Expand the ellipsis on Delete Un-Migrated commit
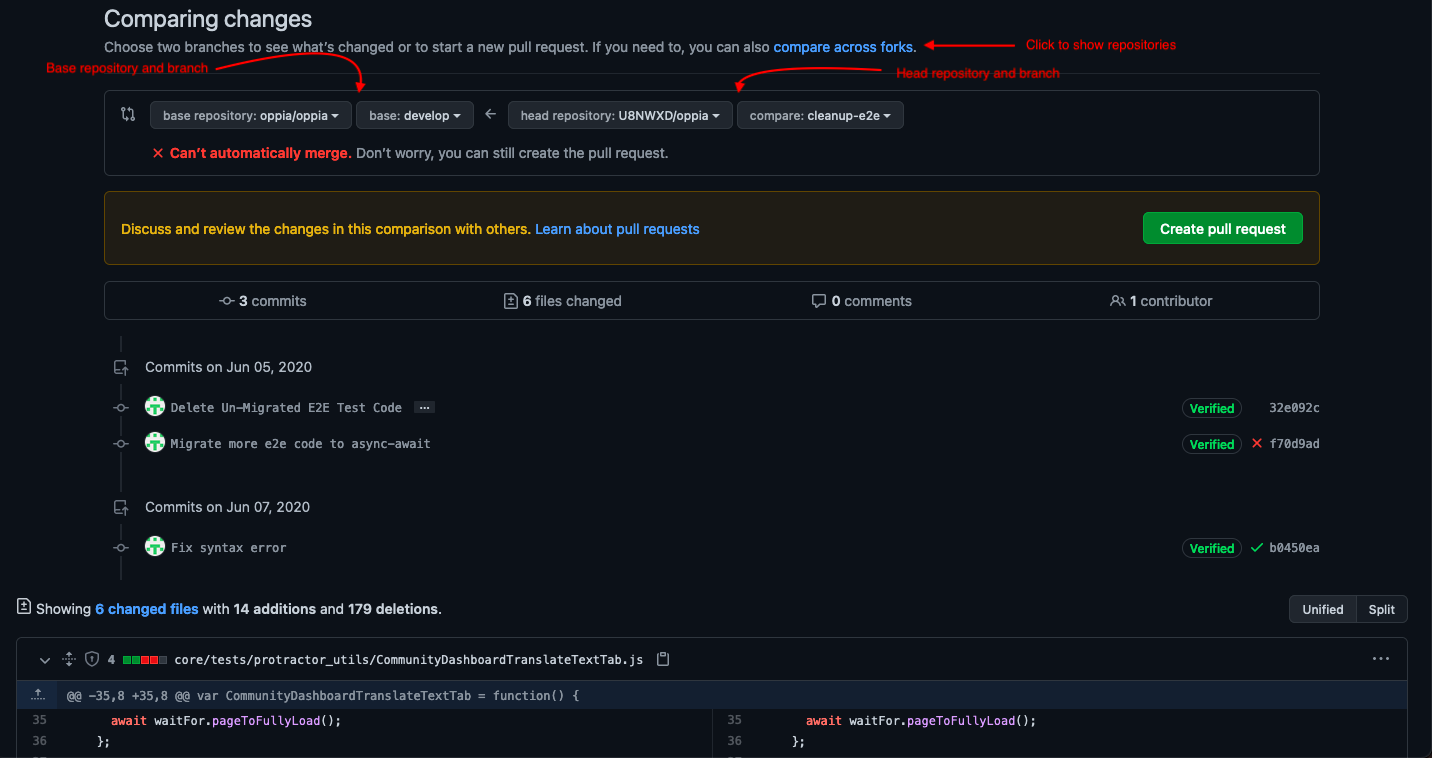Viewport: 1432px width, 758px height. [x=424, y=408]
